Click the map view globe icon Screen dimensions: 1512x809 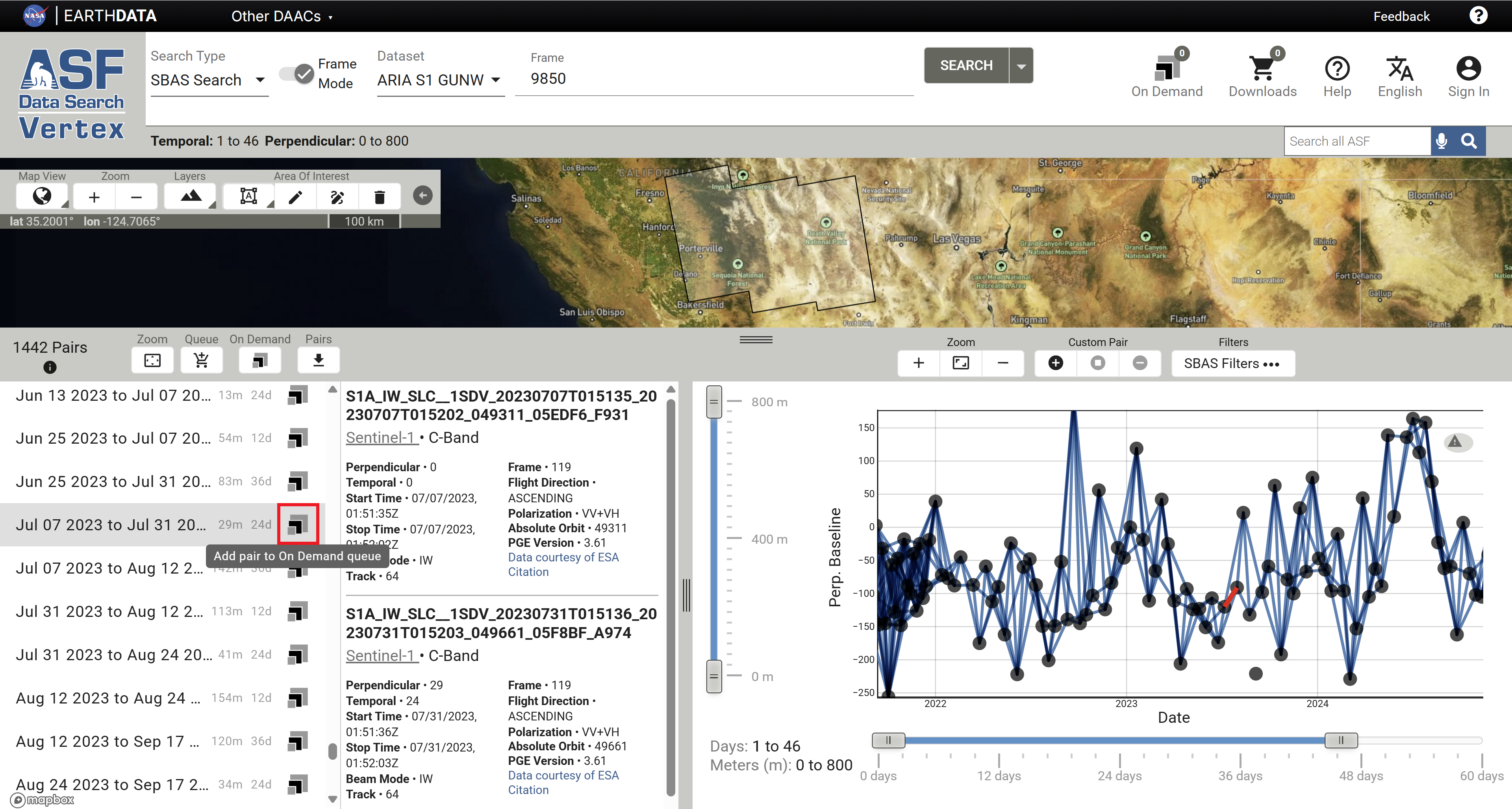click(x=42, y=196)
